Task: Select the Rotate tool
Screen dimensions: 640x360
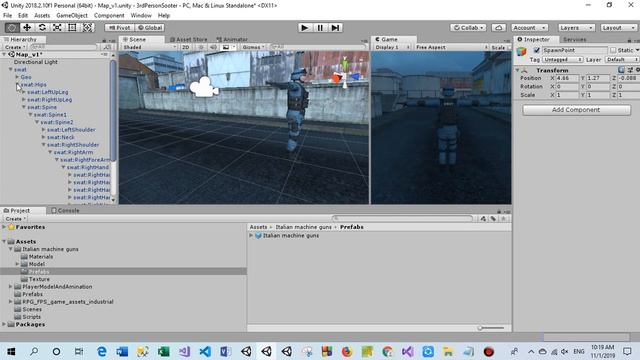Action: (42, 27)
